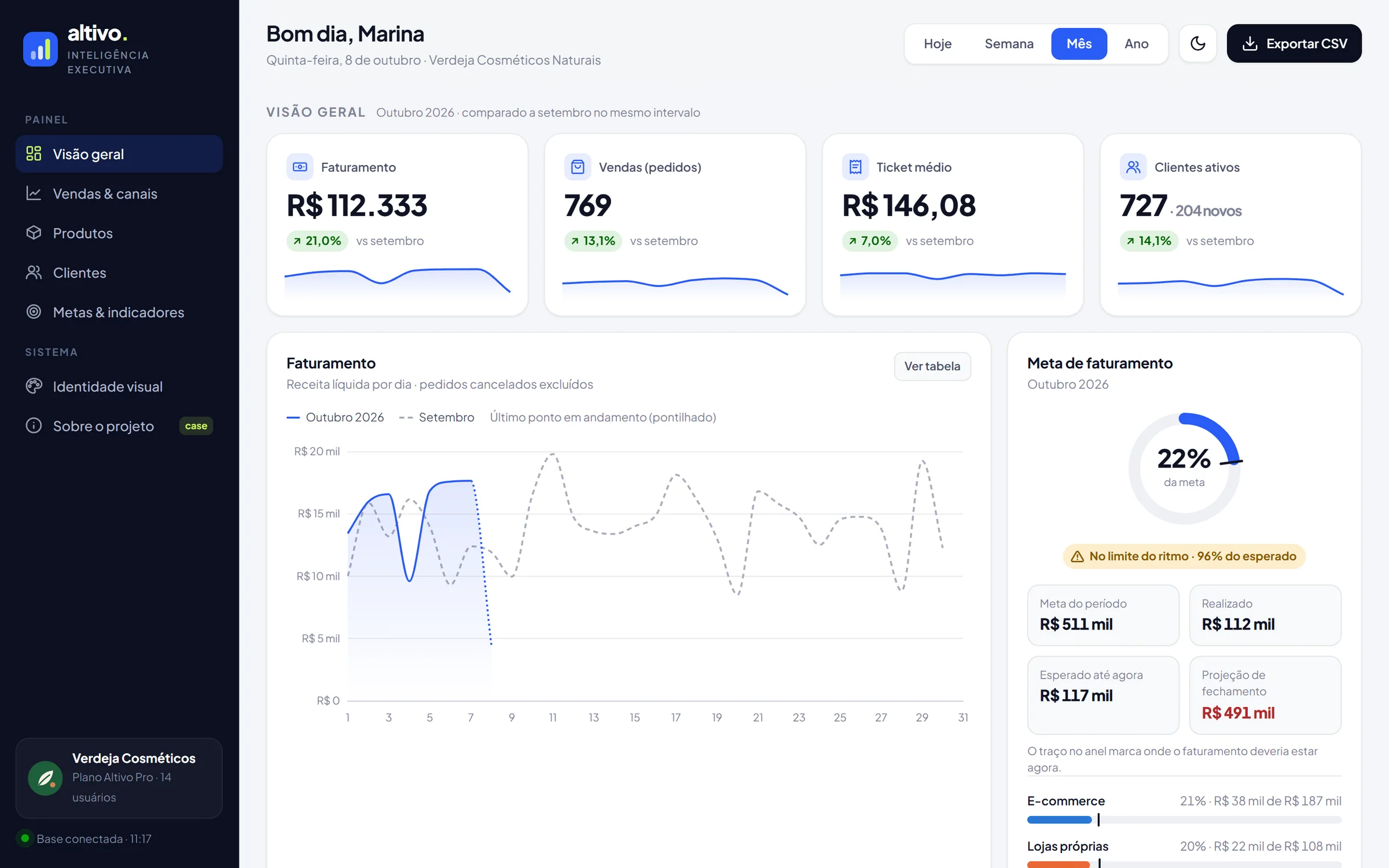Open the Verdeja Cosméticos account card
Viewport: 1389px width, 868px height.
pyautogui.click(x=119, y=778)
